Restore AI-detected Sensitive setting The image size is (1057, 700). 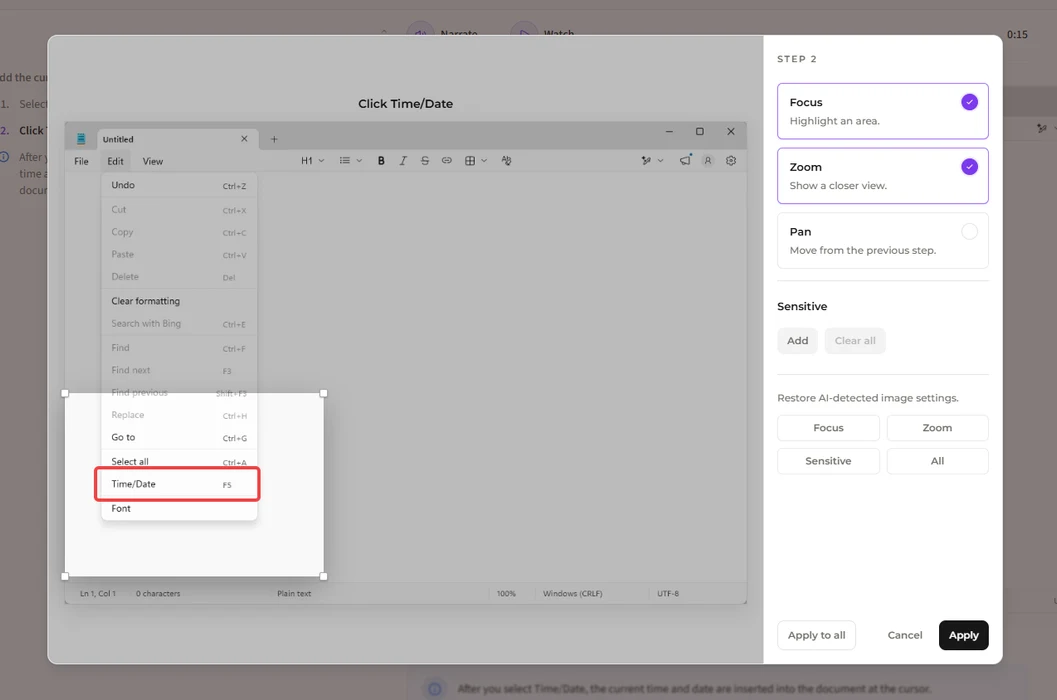pos(828,461)
